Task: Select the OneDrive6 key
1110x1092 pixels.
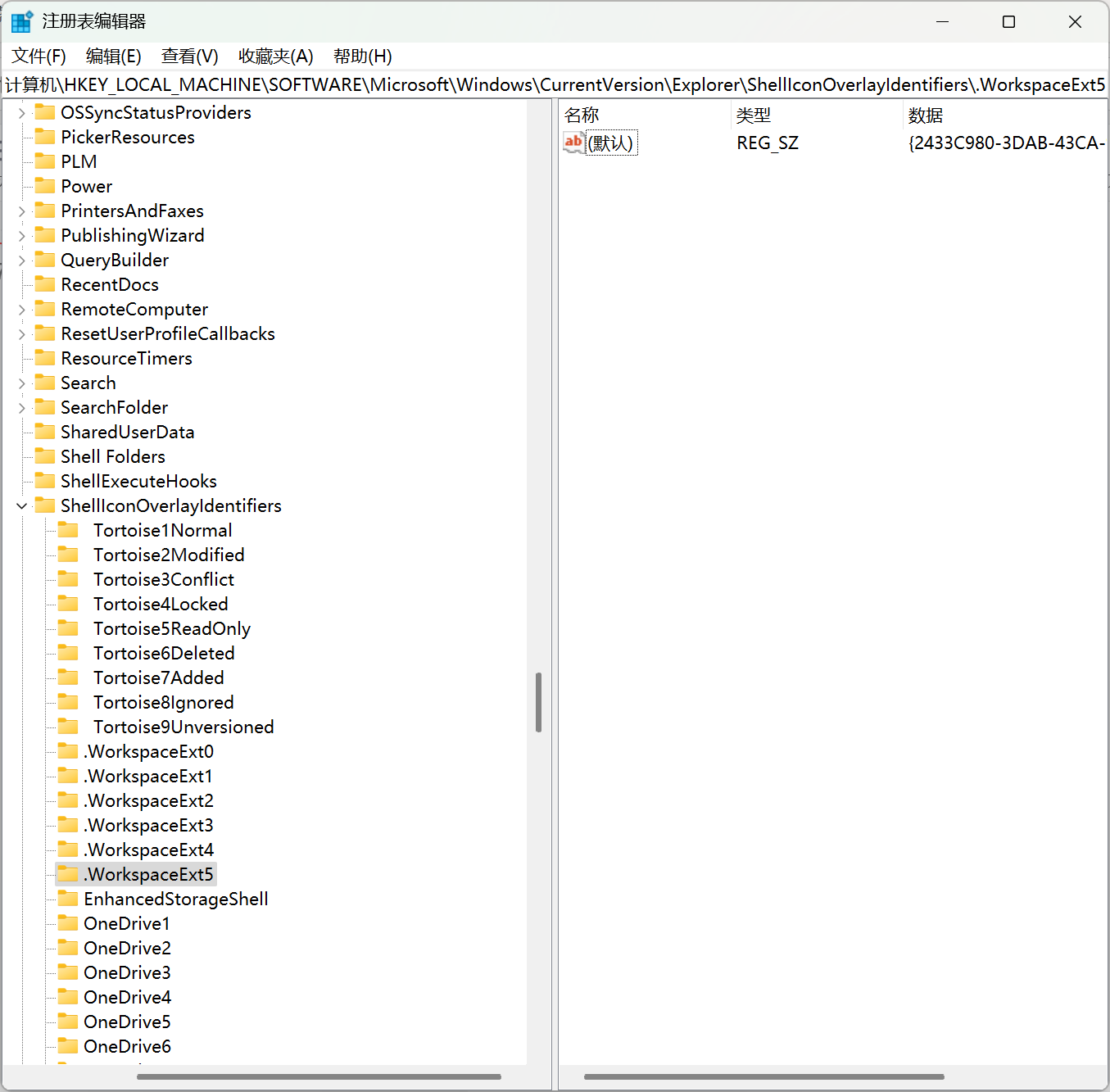Action: tap(127, 1046)
